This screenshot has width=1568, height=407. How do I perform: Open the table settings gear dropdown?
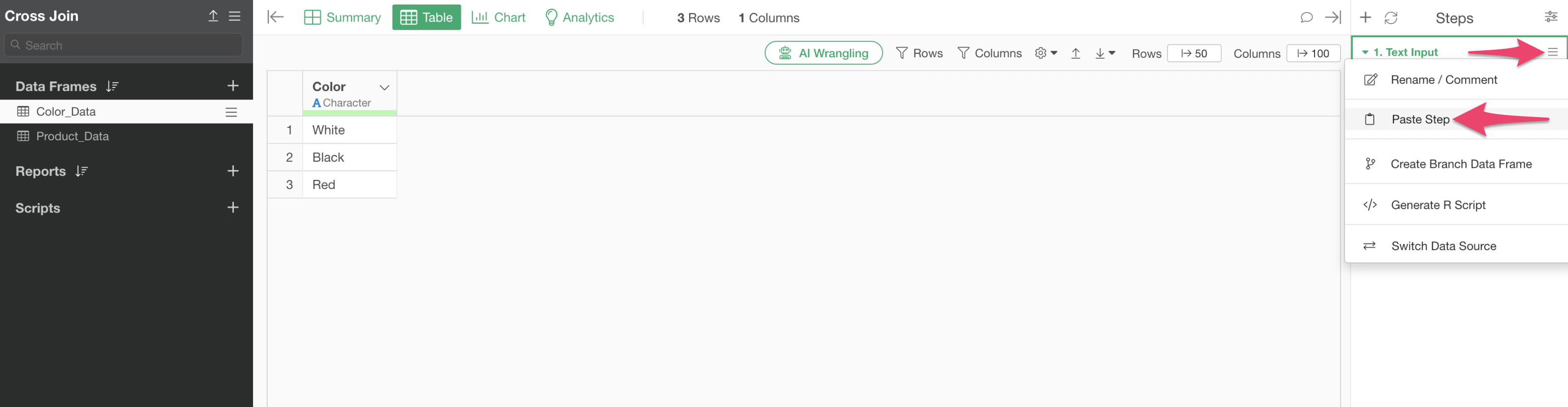1046,54
